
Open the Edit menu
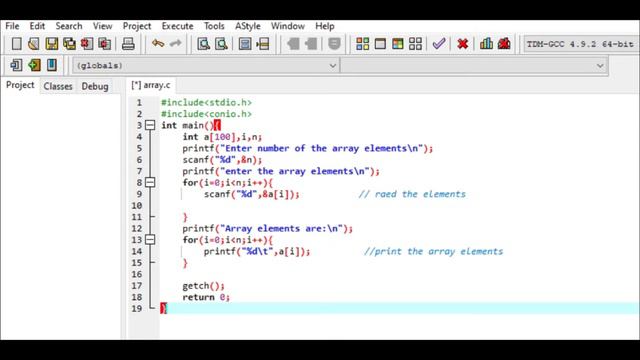tap(37, 26)
